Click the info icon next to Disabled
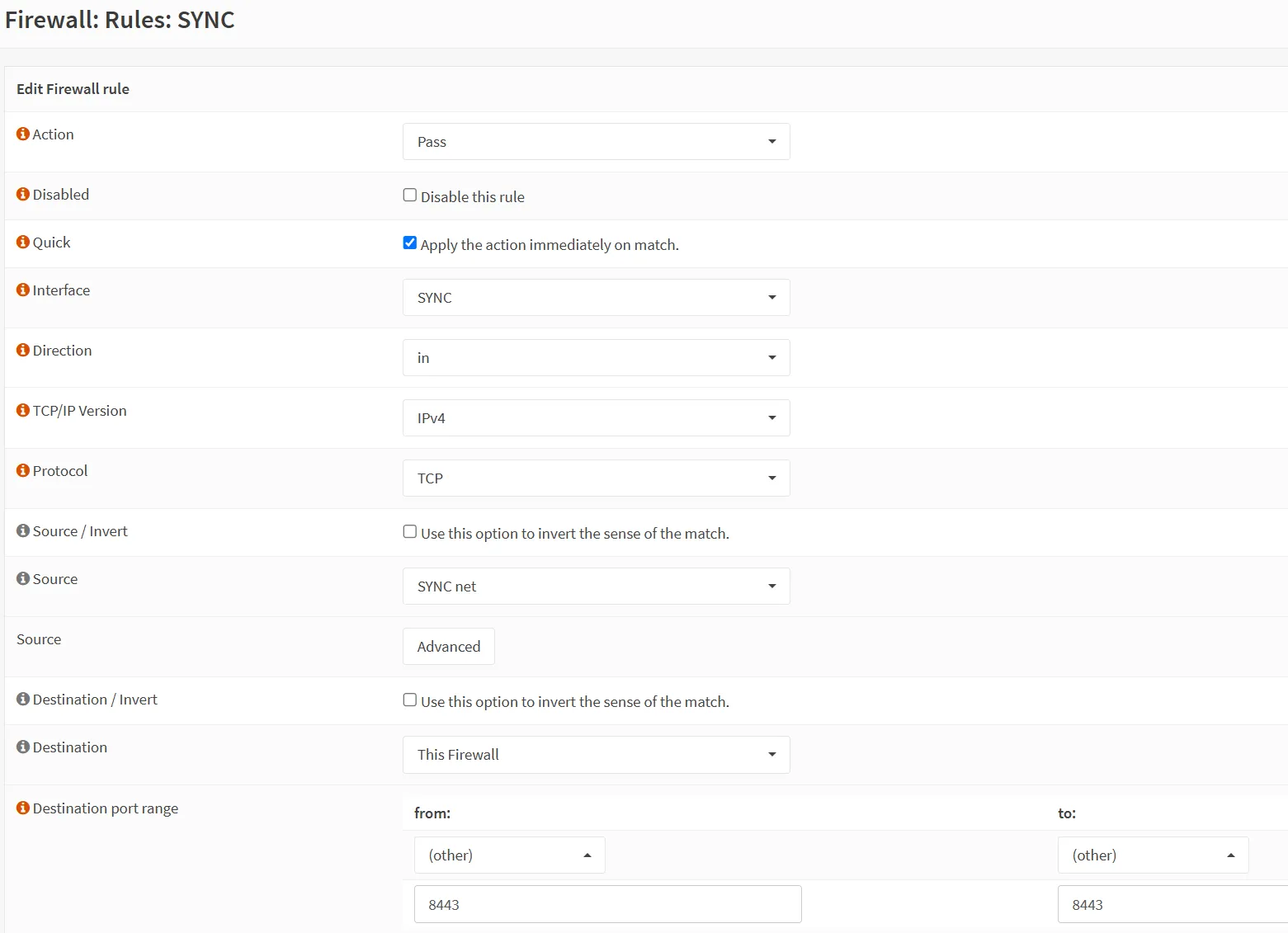This screenshot has width=1288, height=933. click(23, 194)
